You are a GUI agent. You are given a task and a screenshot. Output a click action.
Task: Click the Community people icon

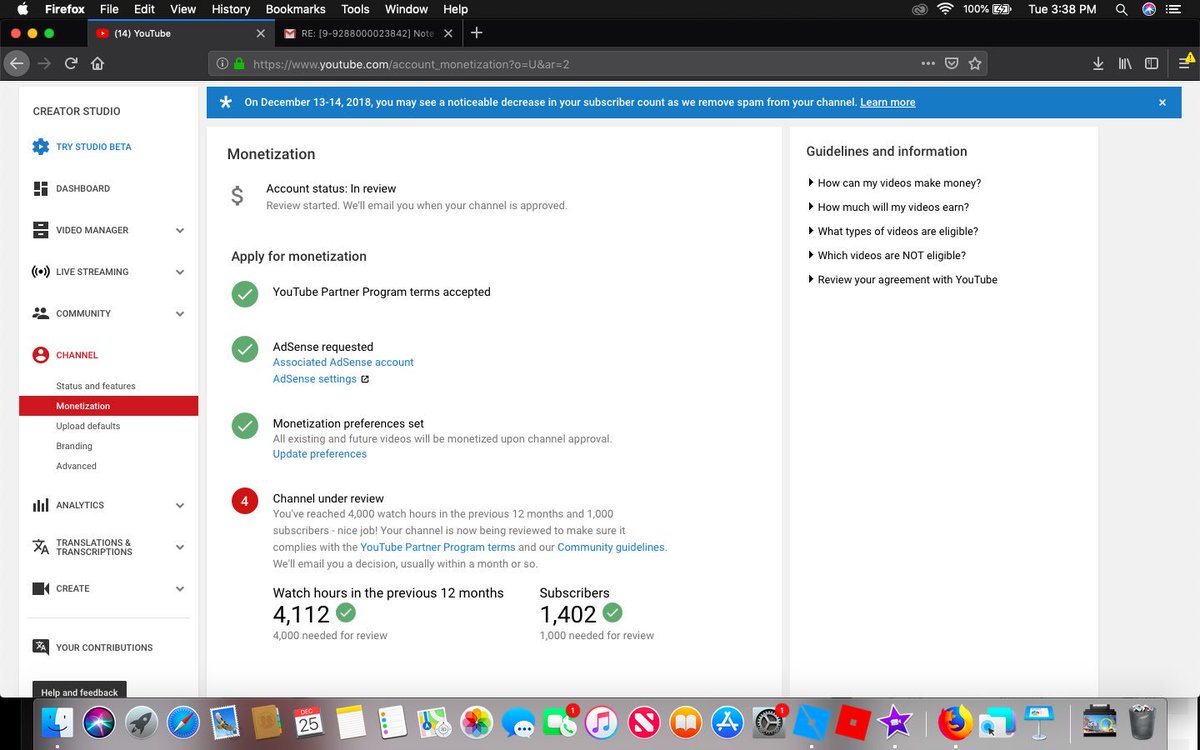40,313
